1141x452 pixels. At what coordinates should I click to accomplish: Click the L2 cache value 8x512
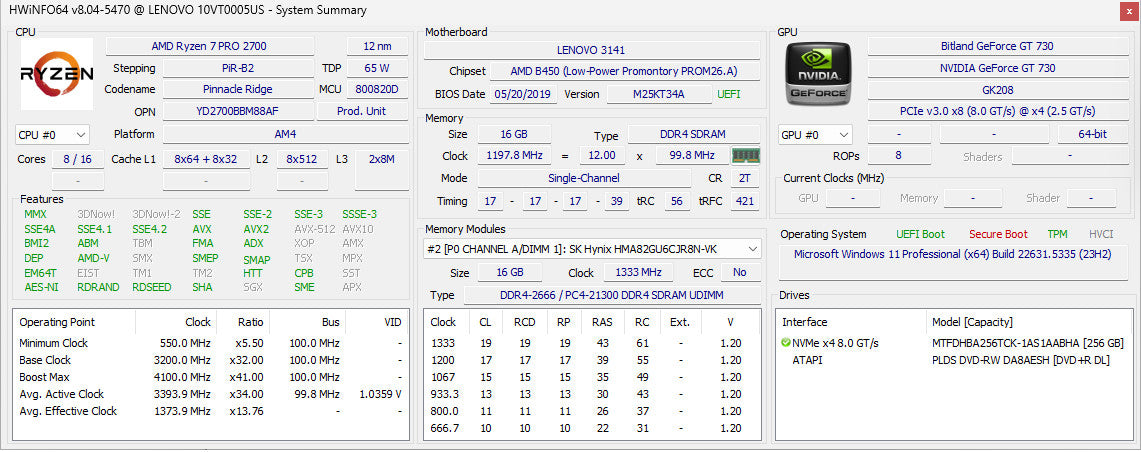pyautogui.click(x=302, y=159)
